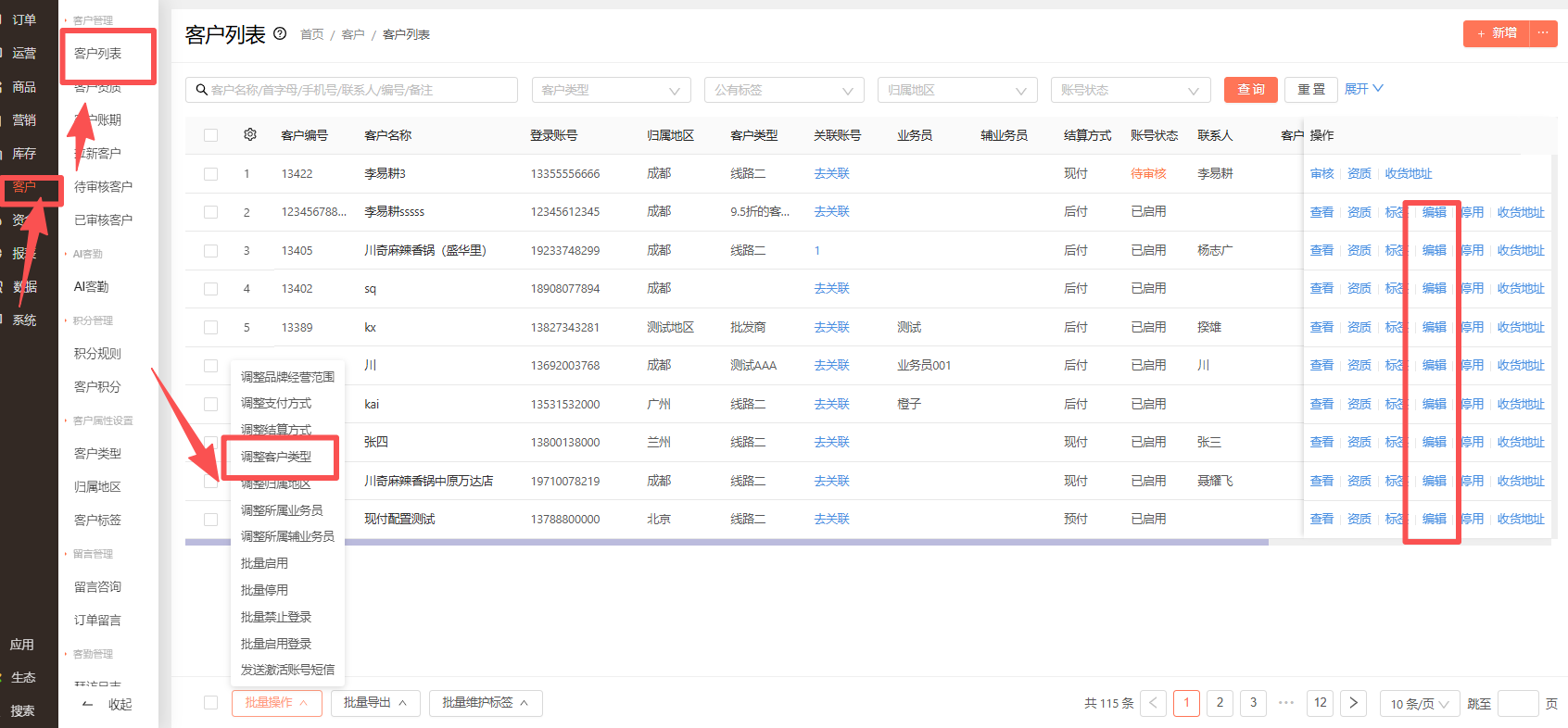
Task: Tick the select-all checkbox in table header
Action: (x=211, y=135)
